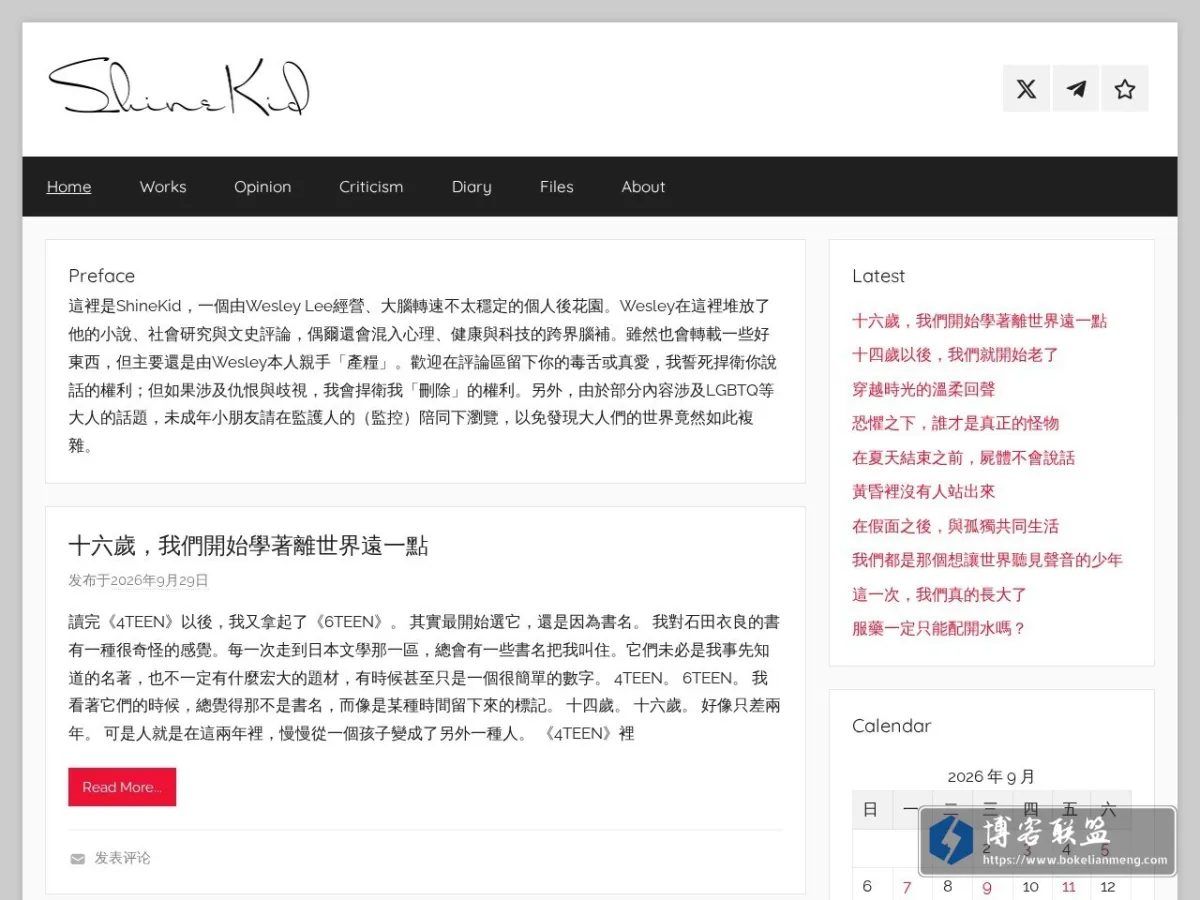Open Latest link 這一次，我們真的長大了
This screenshot has width=1200, height=900.
coord(940,594)
